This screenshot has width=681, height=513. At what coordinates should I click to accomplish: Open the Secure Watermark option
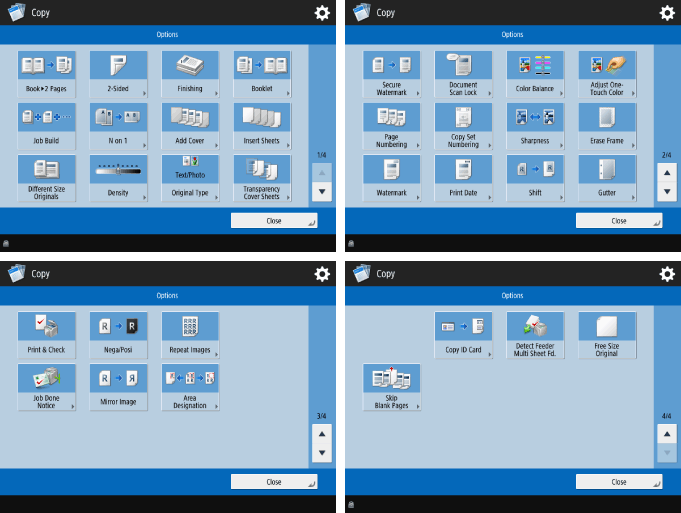tap(391, 73)
